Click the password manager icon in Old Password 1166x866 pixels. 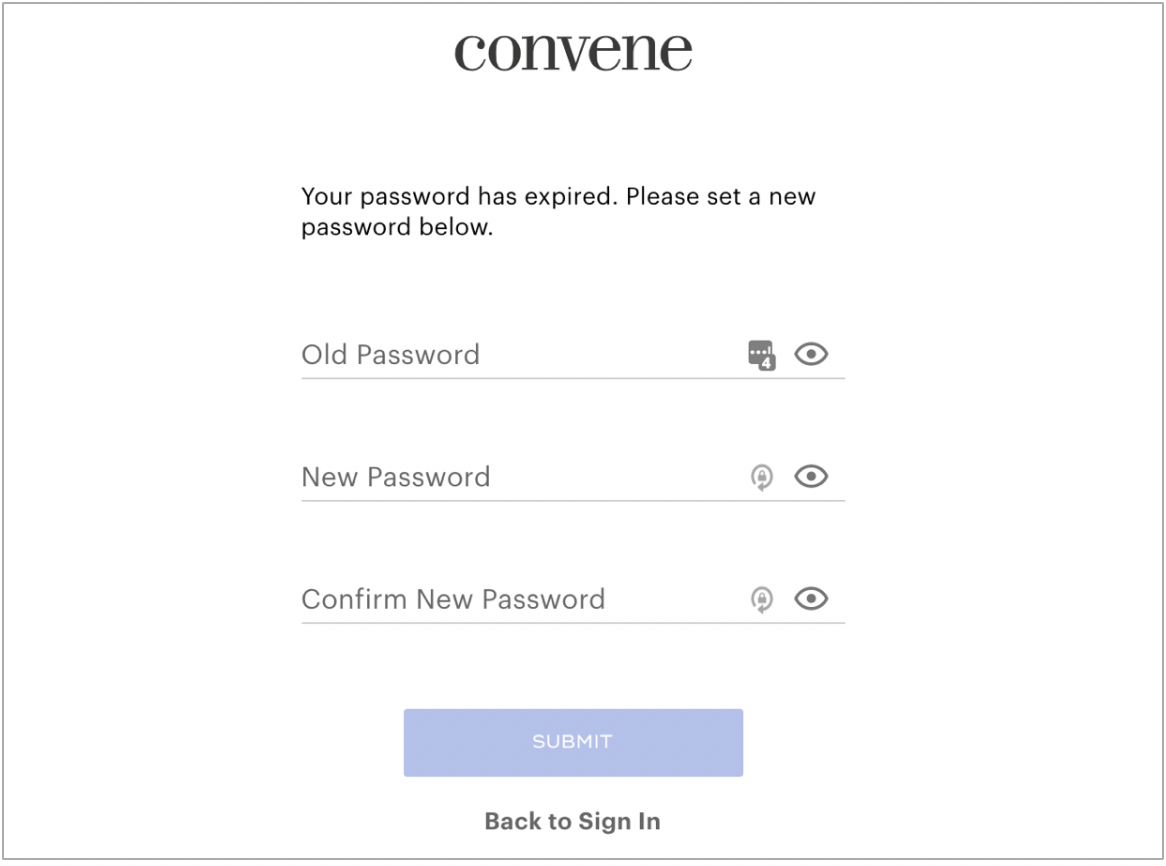click(x=761, y=355)
